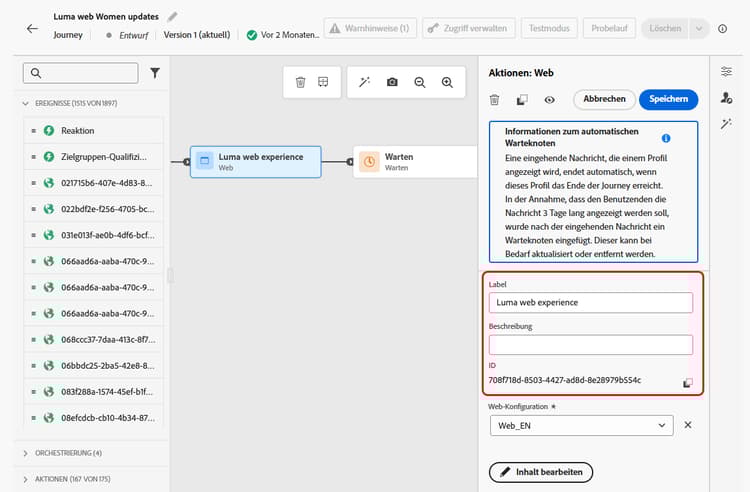Screen dimensions: 750x492
Task: Select event 068ccc37-7daa-413c-8f7...
Action: [x=93, y=339]
